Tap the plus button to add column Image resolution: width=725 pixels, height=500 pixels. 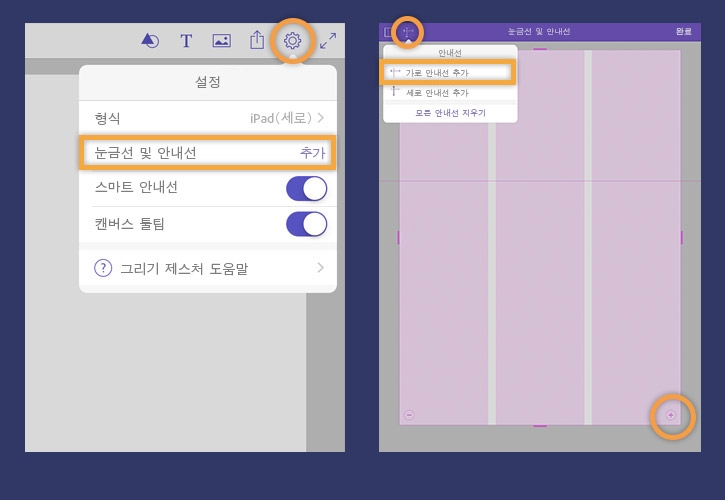[x=670, y=415]
